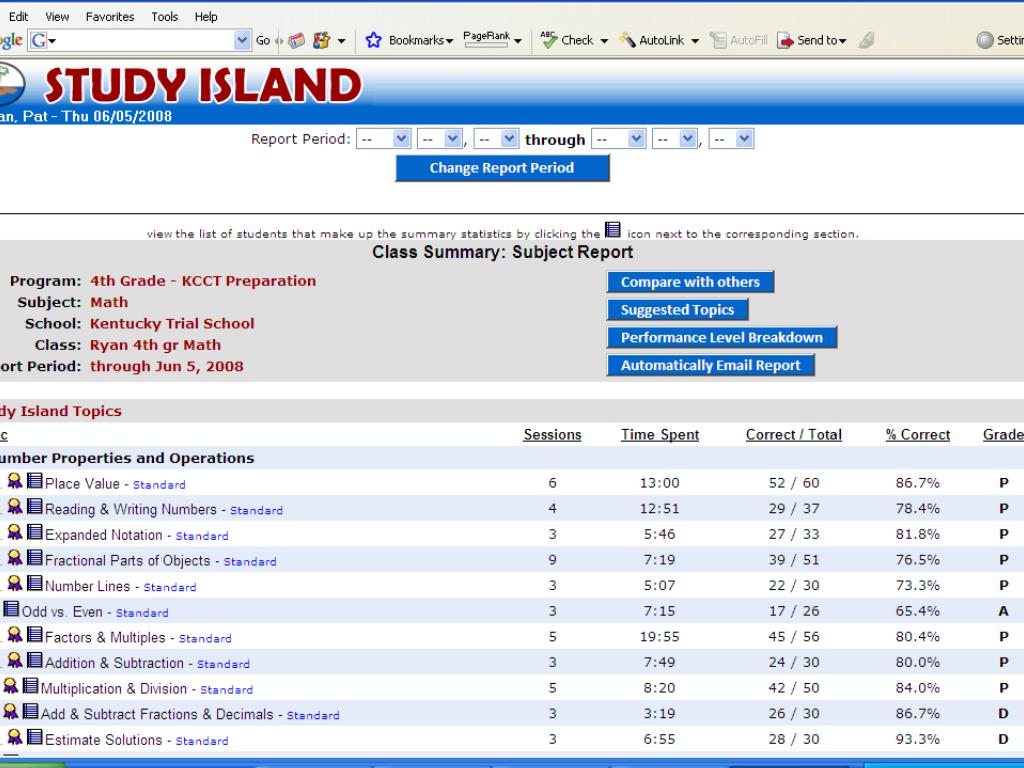Open the Help menu
Screen dimensions: 1024x768
coord(206,17)
